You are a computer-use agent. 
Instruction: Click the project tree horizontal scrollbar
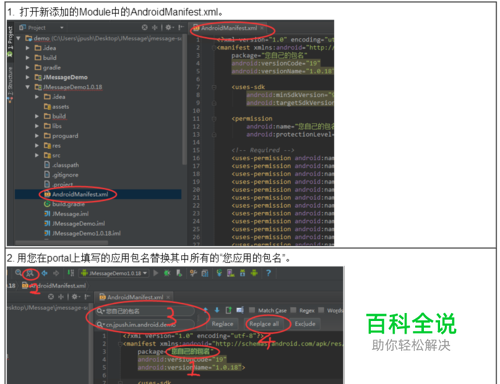[x=62, y=242]
